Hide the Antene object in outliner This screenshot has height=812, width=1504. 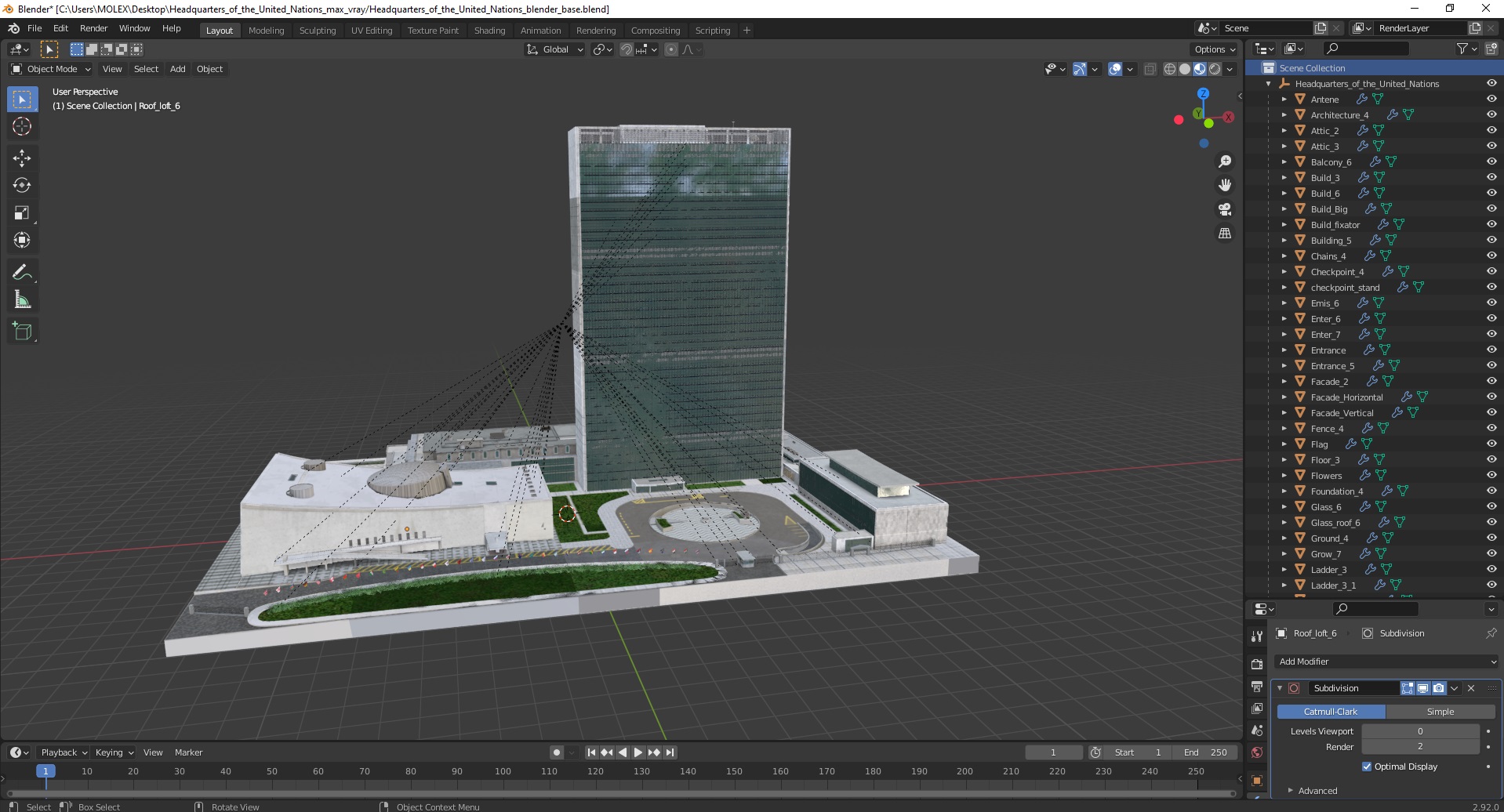click(1491, 100)
